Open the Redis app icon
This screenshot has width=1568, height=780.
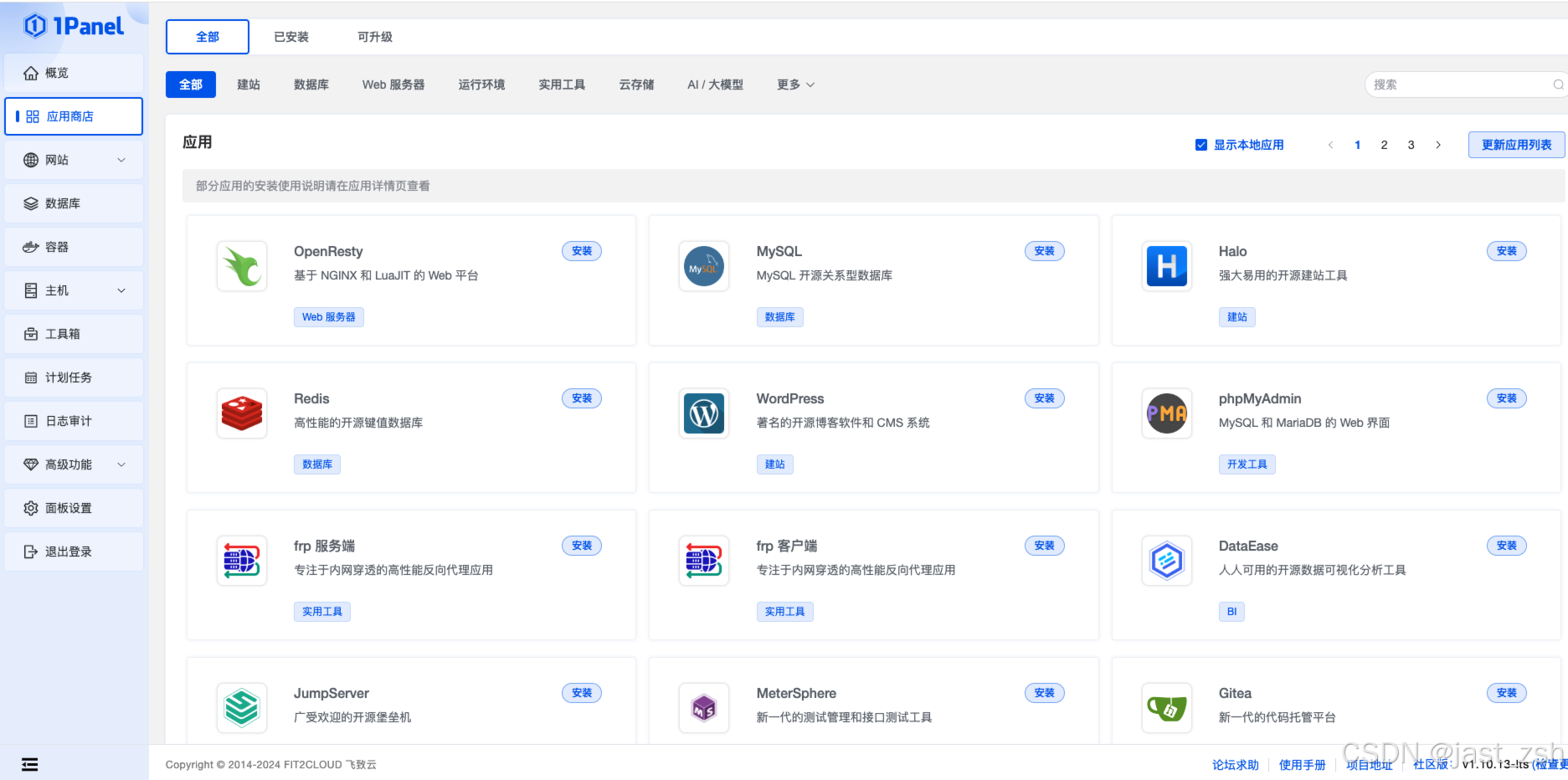(x=242, y=413)
